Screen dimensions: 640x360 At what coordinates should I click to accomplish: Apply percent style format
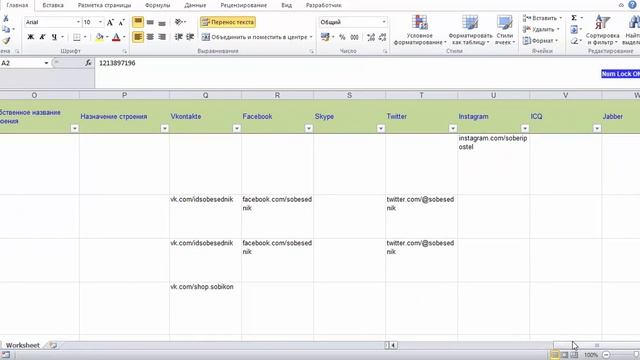pyautogui.click(x=342, y=37)
